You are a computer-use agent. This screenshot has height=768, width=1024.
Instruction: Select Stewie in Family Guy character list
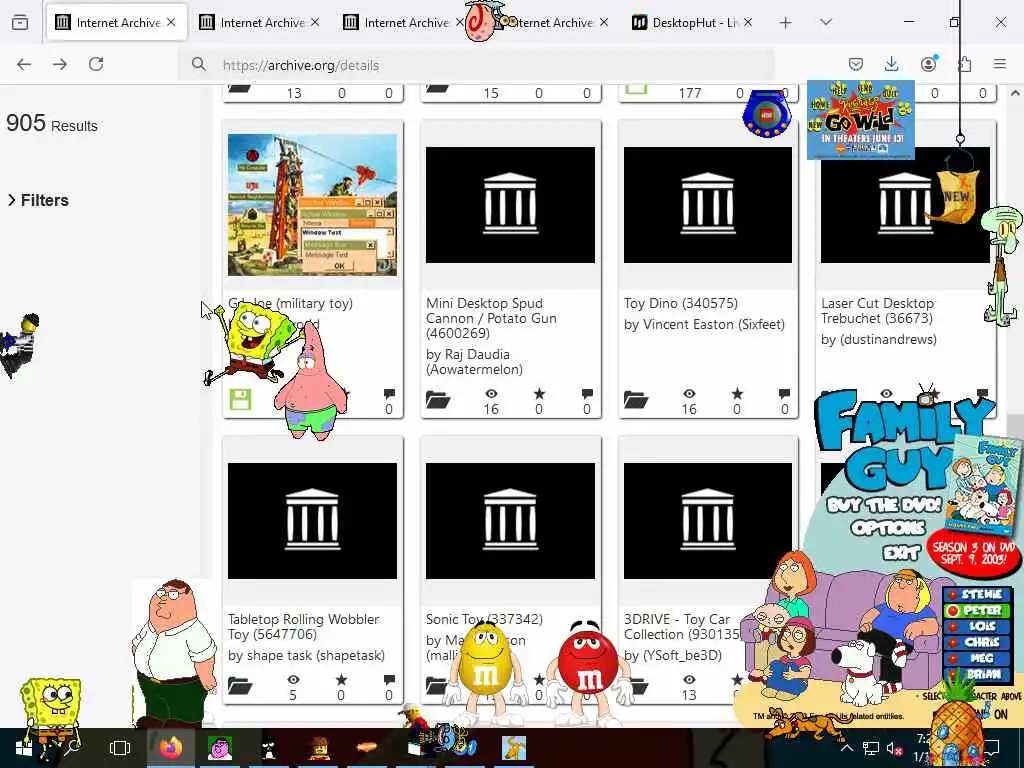click(x=976, y=594)
